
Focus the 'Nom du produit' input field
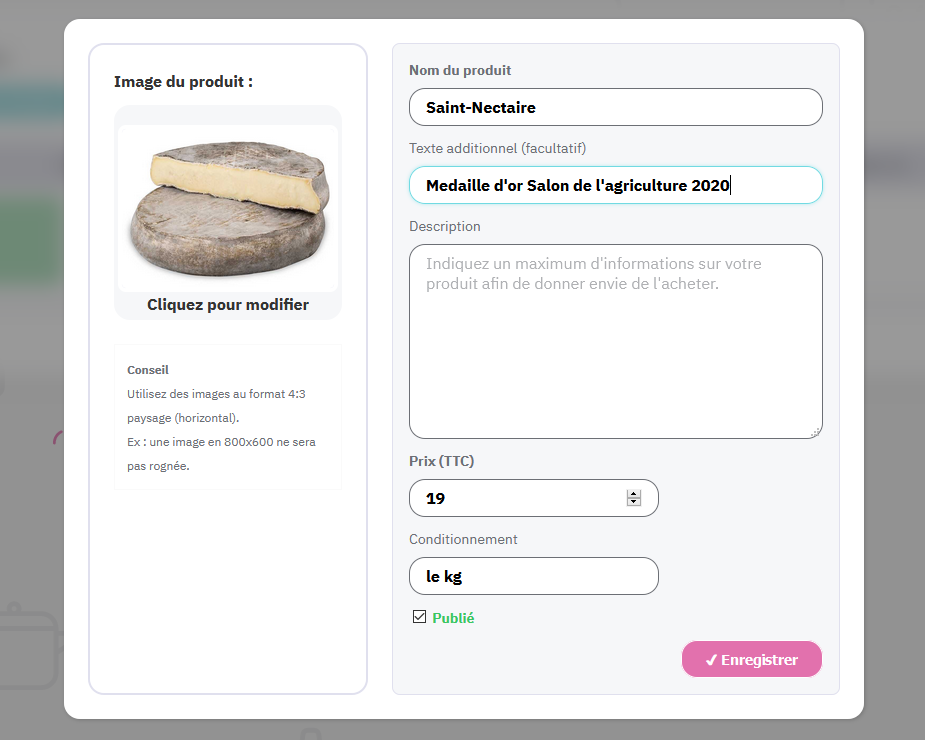(x=615, y=107)
